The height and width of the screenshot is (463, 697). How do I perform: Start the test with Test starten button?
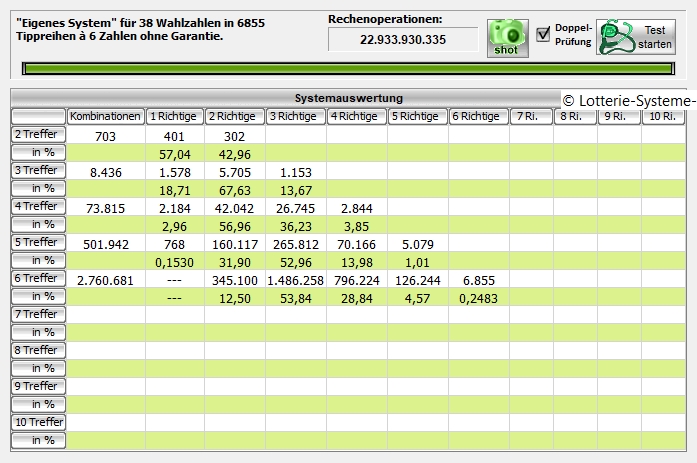point(636,37)
